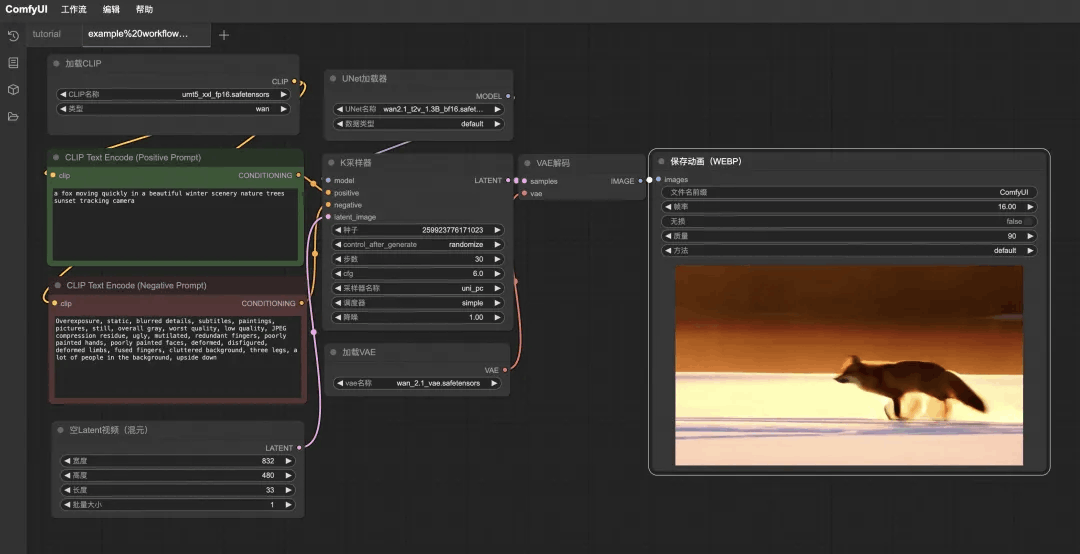Collapse the K采样器 node via its dot
The height and width of the screenshot is (554, 1080).
[x=331, y=163]
